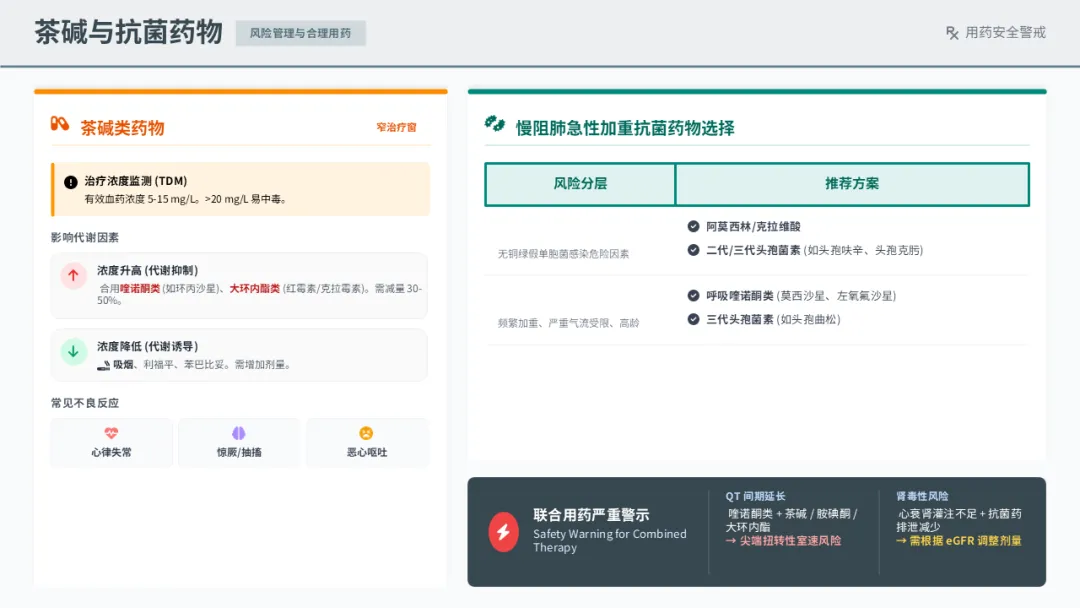The image size is (1080, 608).
Task: Click the 慢阻肺急性加重抗菌药物选择 heading
Action: click(x=625, y=128)
